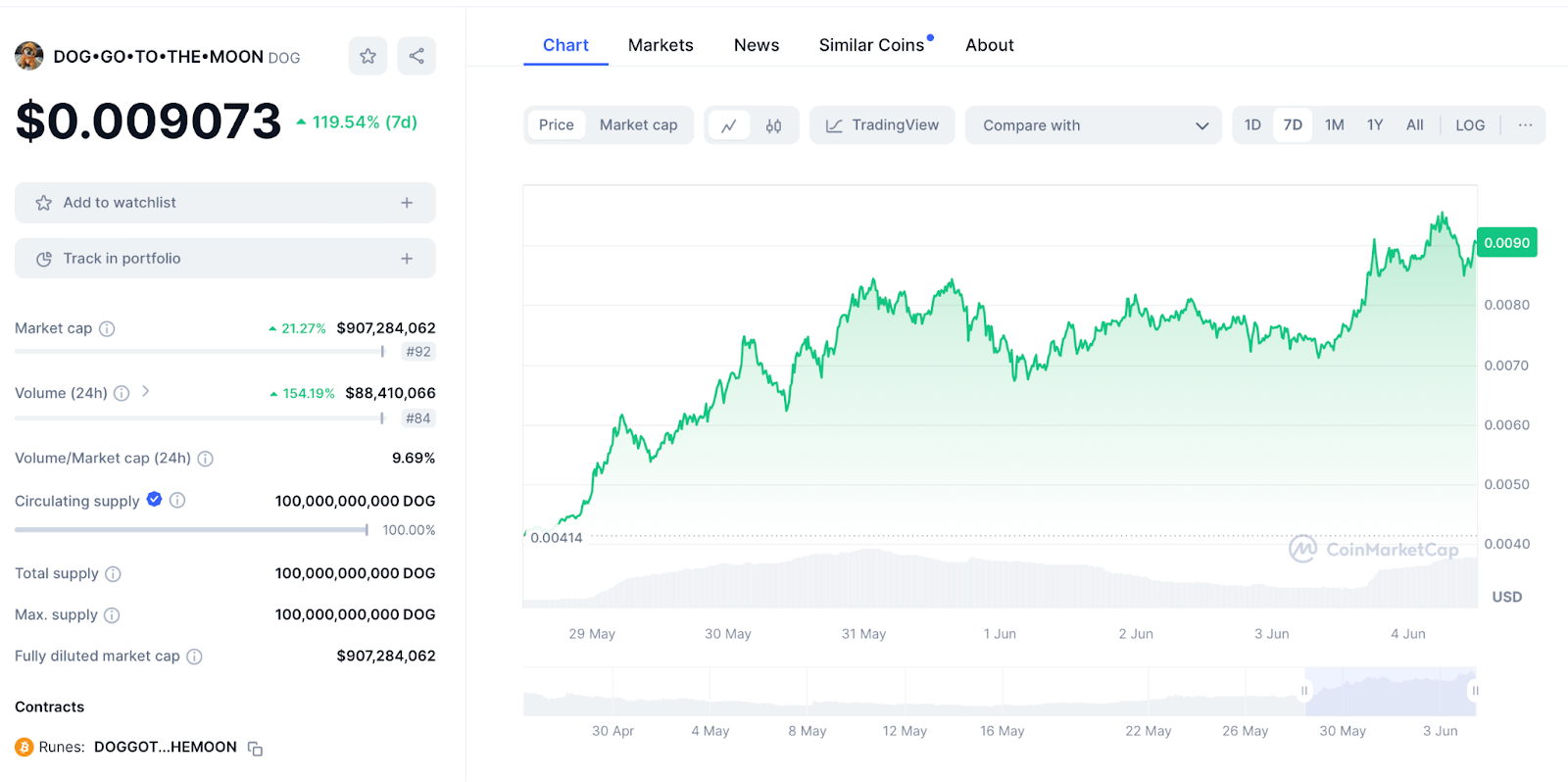Click the 0.00414 starting price label
The height and width of the screenshot is (782, 1568).
(x=557, y=538)
